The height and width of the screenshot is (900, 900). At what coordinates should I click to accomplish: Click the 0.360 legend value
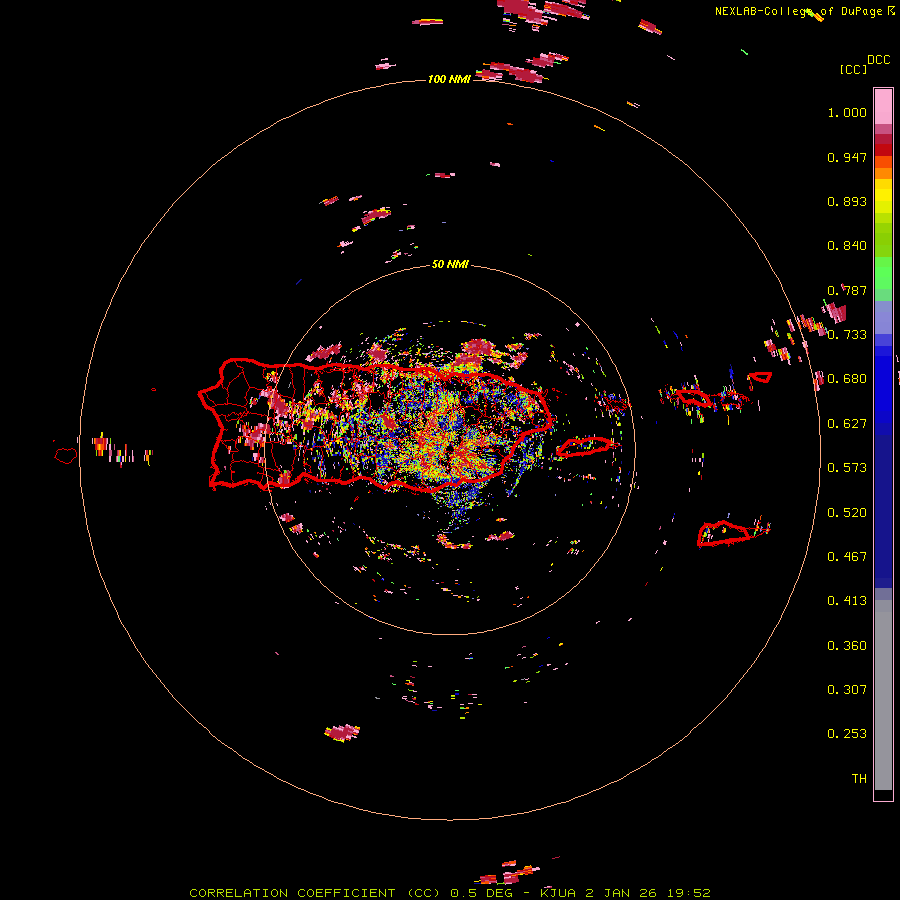(x=847, y=646)
